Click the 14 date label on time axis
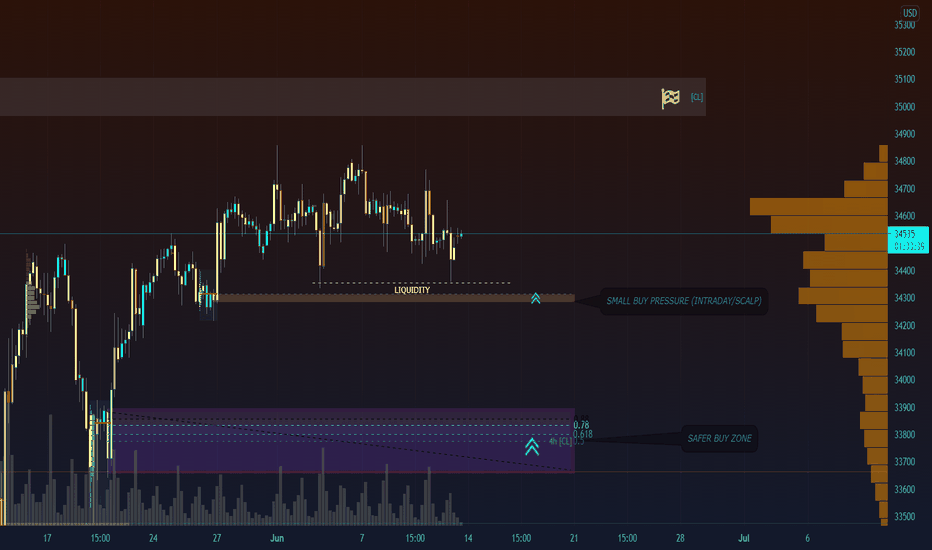The width and height of the screenshot is (932, 550). 468,538
